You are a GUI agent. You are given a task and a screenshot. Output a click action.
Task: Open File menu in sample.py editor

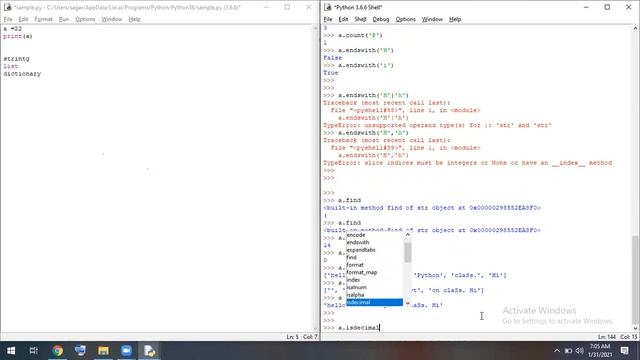click(8, 19)
